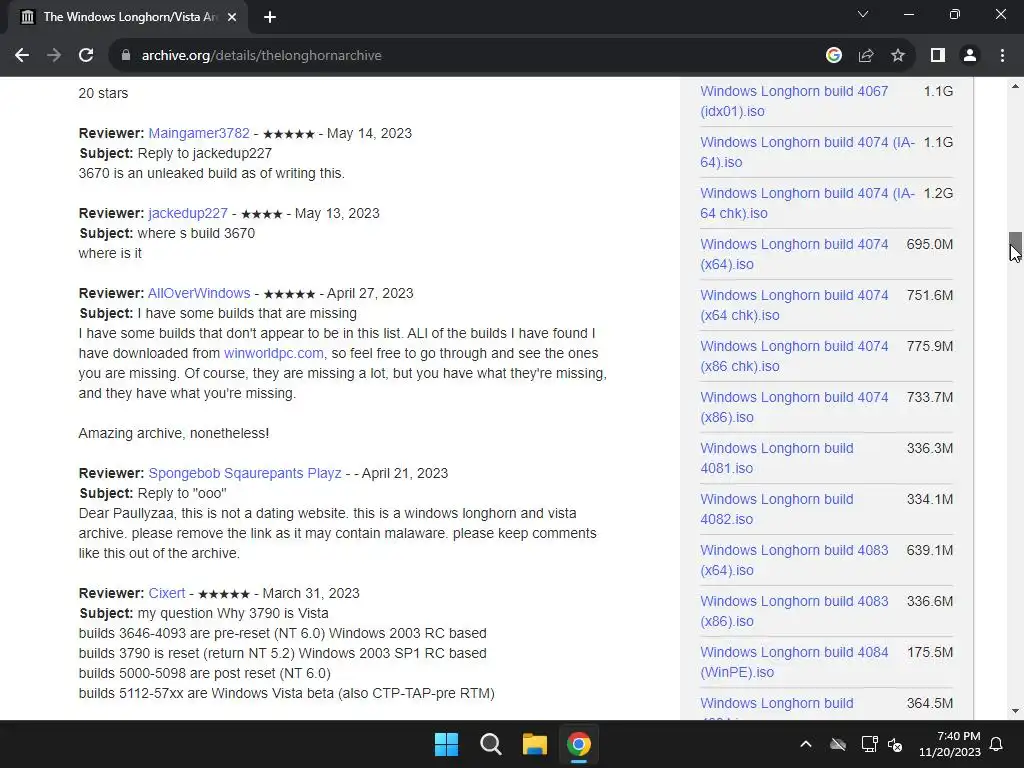
Task: Click Chrome icon in taskbar
Action: point(579,744)
